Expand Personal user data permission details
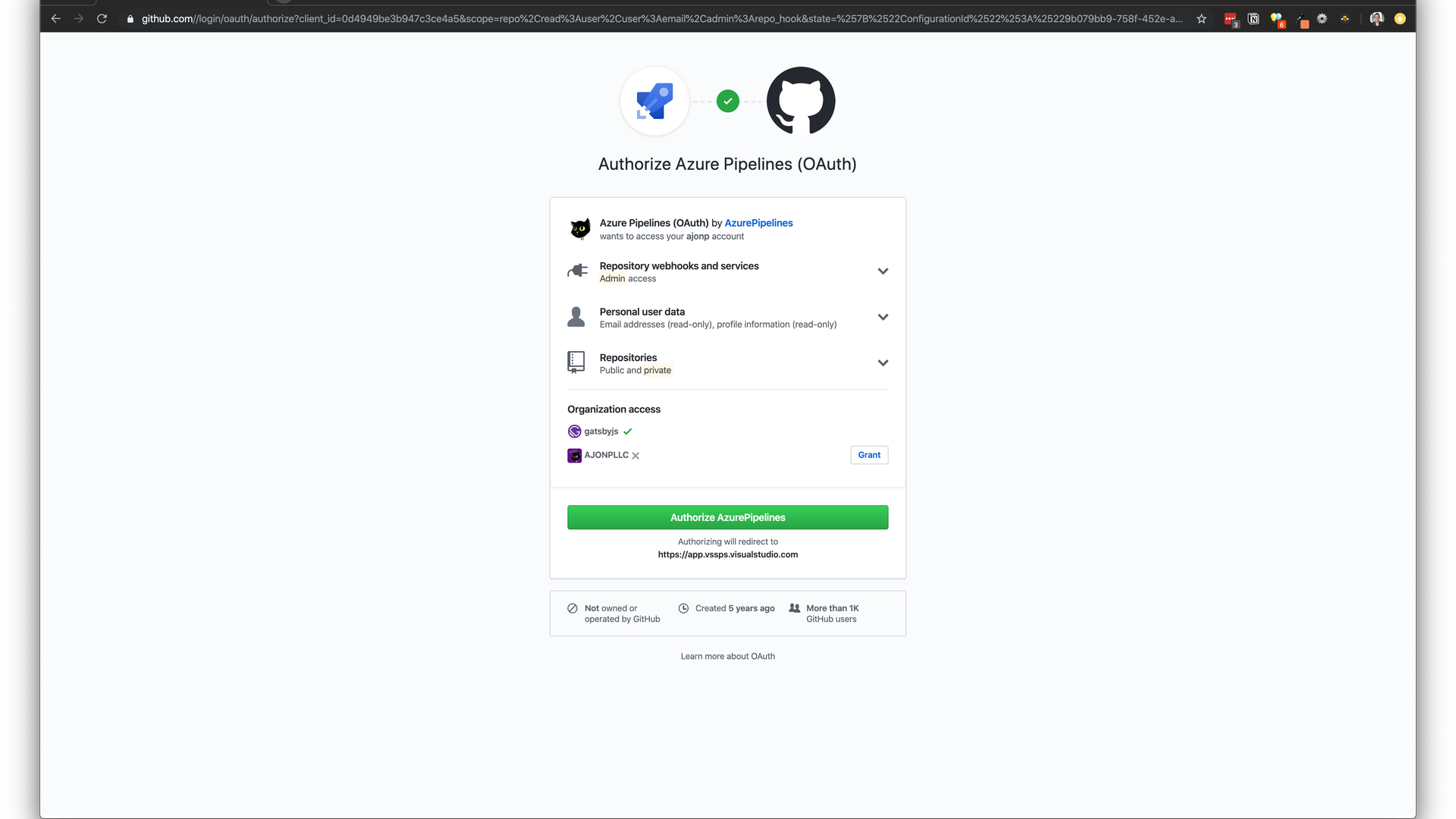The width and height of the screenshot is (1456, 819). (x=883, y=317)
